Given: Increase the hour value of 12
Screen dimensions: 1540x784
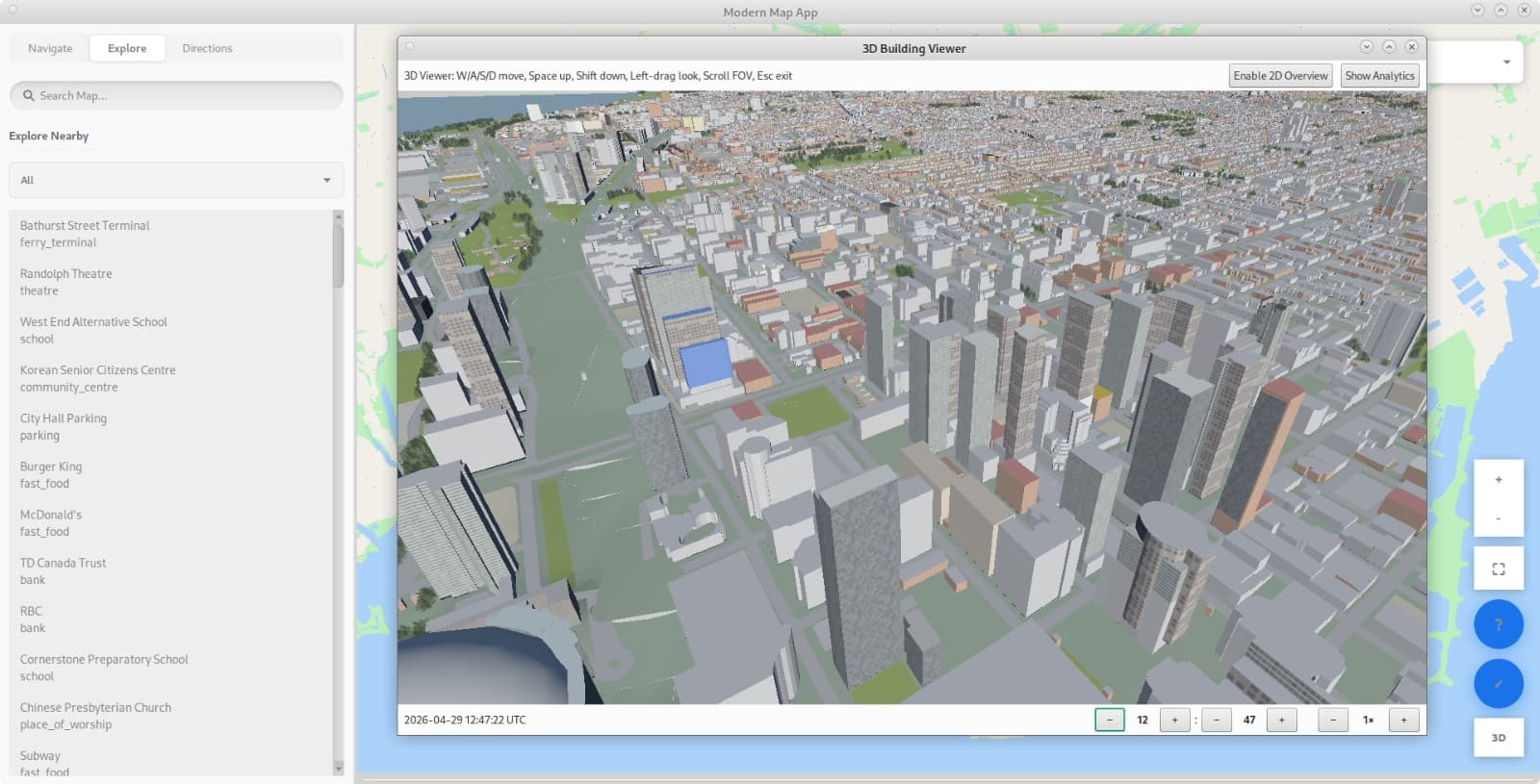Looking at the screenshot, I should pyautogui.click(x=1174, y=720).
